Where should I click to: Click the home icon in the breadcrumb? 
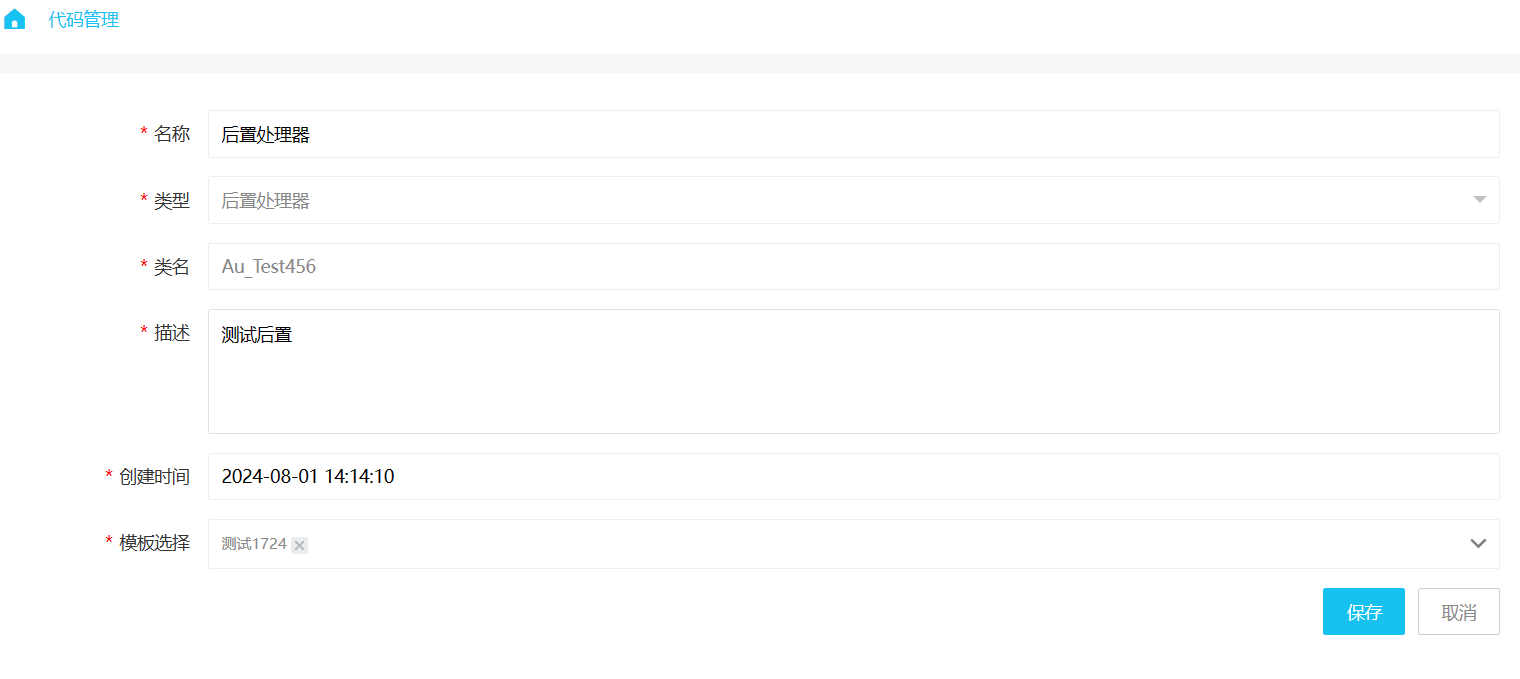click(15, 19)
